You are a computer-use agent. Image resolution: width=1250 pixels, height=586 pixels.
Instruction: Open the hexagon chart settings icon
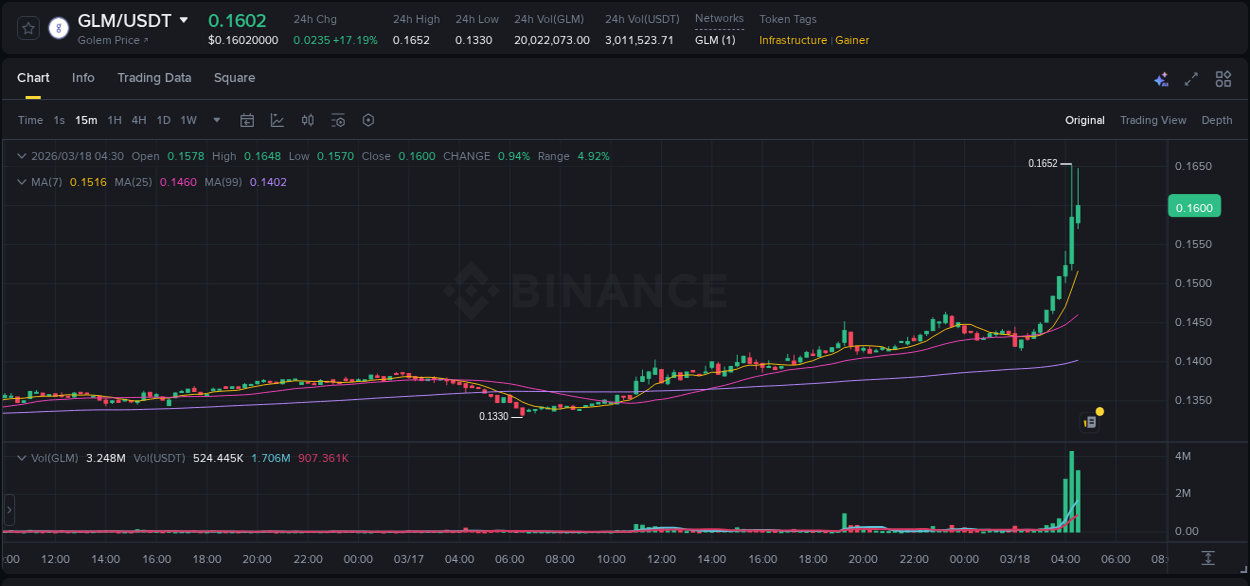click(x=368, y=120)
